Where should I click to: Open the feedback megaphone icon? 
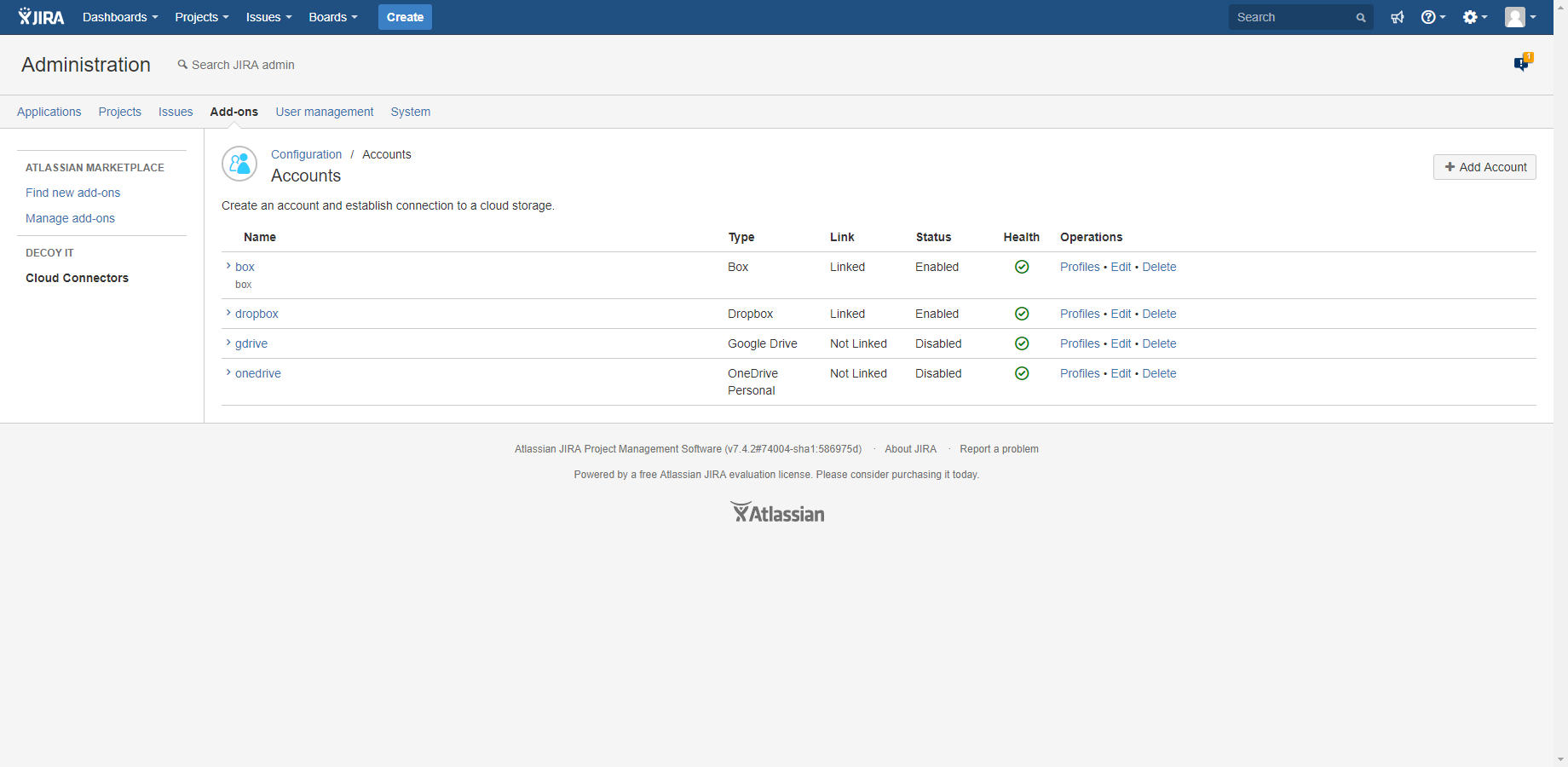click(1398, 17)
